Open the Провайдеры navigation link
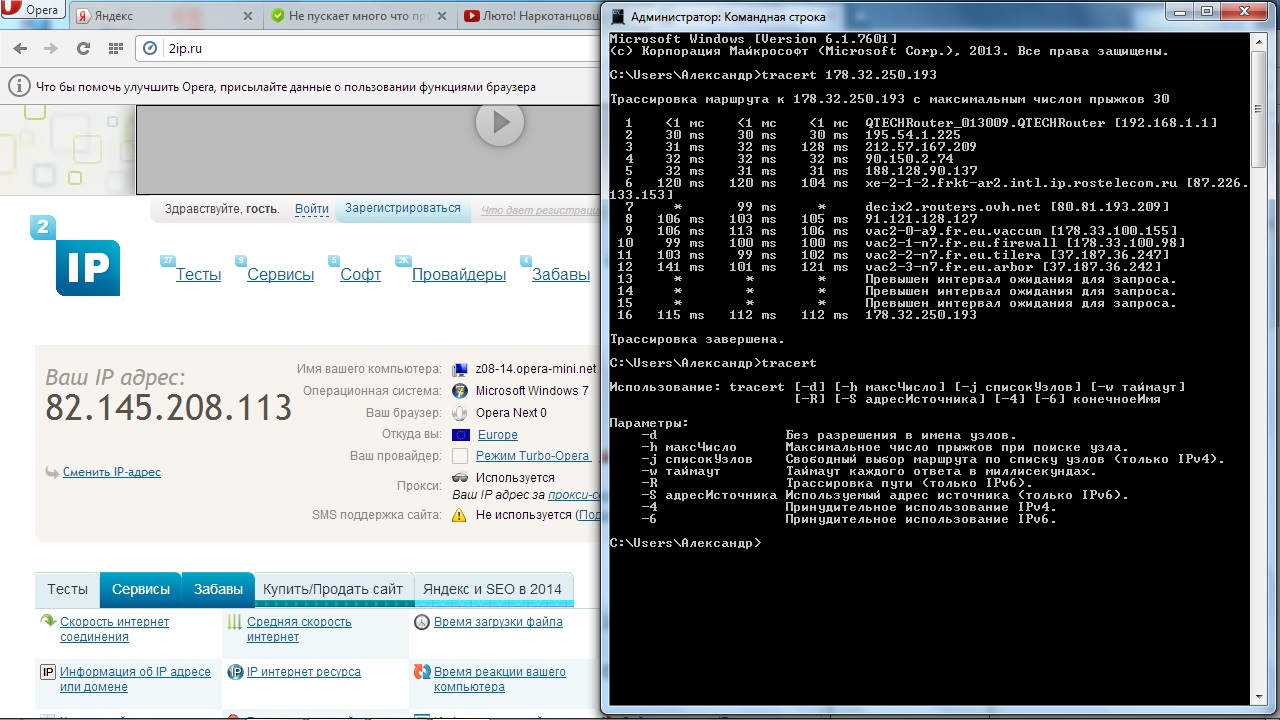Image resolution: width=1280 pixels, height=720 pixels. click(459, 274)
